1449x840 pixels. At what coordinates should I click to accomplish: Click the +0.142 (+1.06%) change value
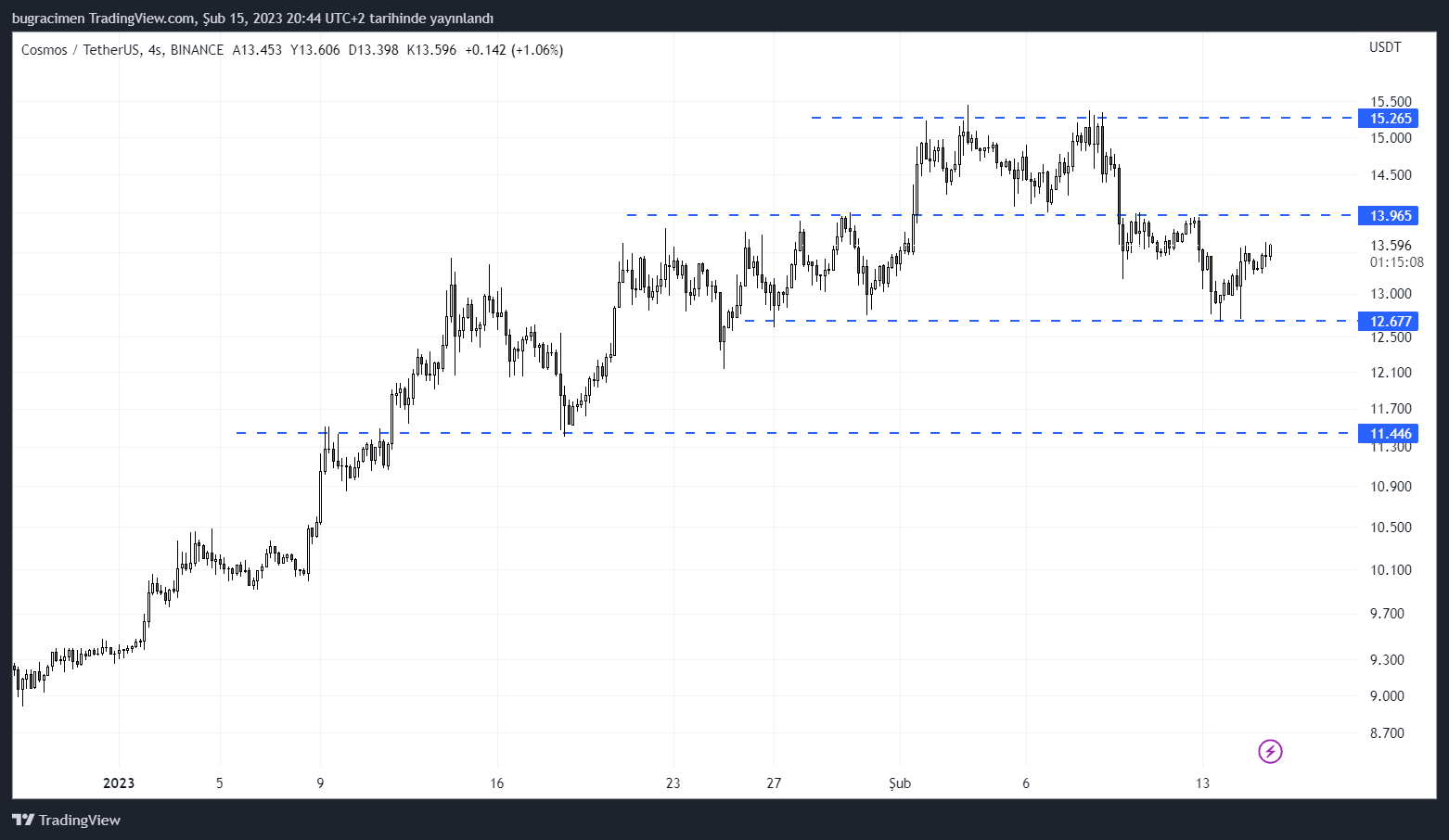point(514,50)
